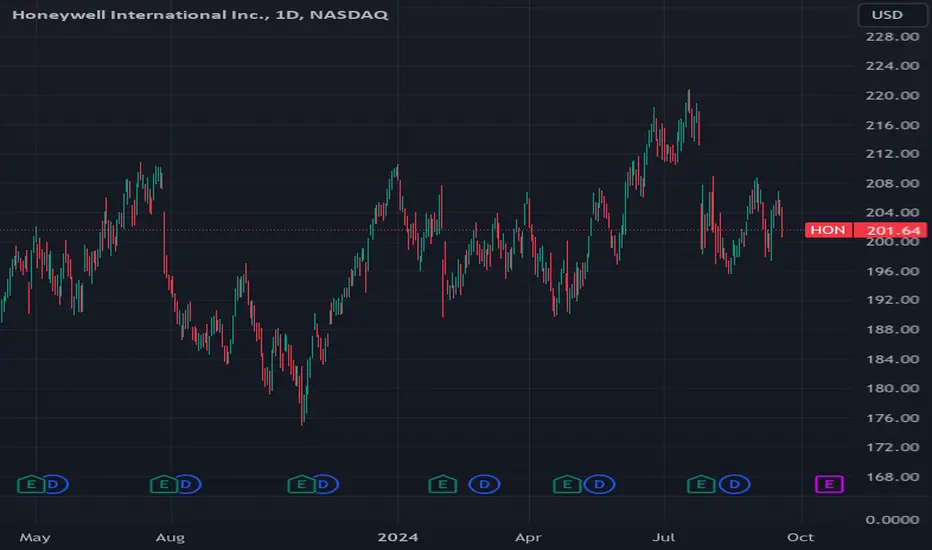Click the 168.00 price scale label

(x=892, y=477)
